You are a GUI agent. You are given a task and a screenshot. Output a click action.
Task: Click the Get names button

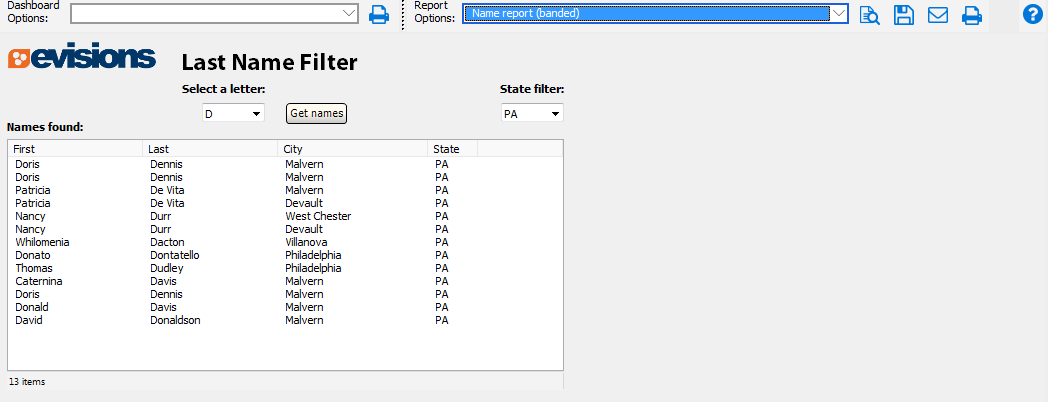[x=316, y=113]
